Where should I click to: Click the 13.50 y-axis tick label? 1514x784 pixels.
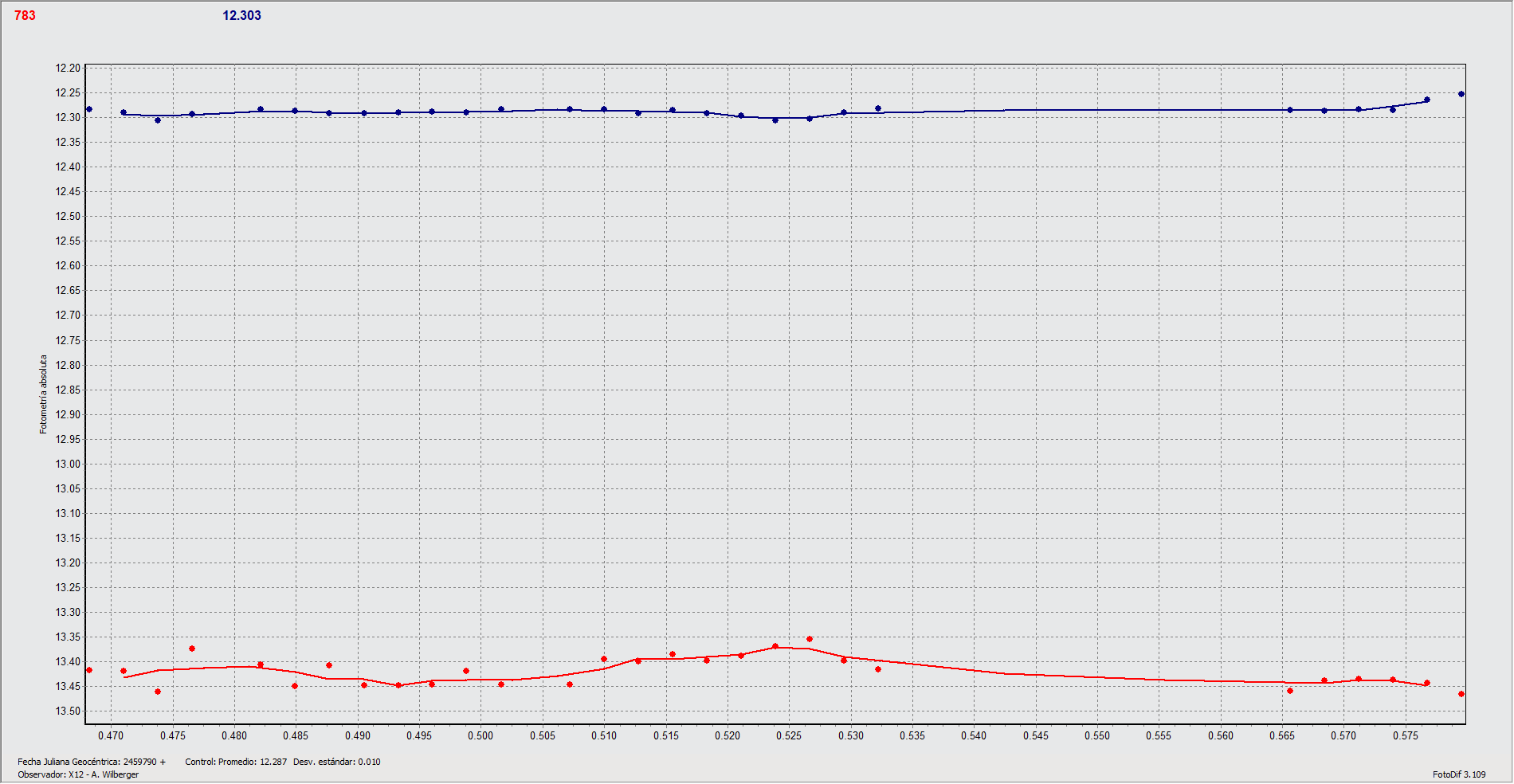[x=68, y=711]
